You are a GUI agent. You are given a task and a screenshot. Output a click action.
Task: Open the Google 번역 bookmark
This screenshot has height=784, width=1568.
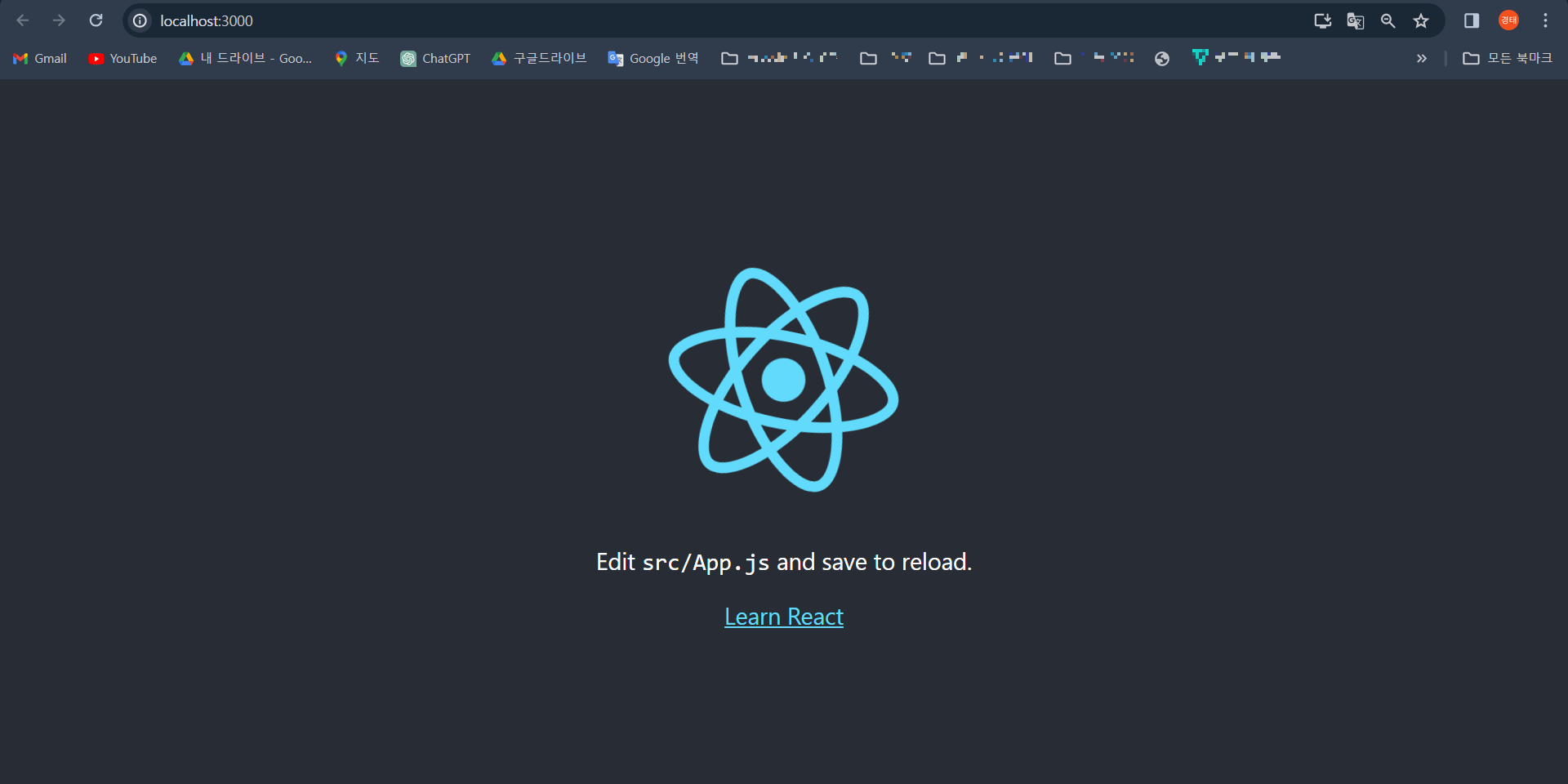pos(653,58)
